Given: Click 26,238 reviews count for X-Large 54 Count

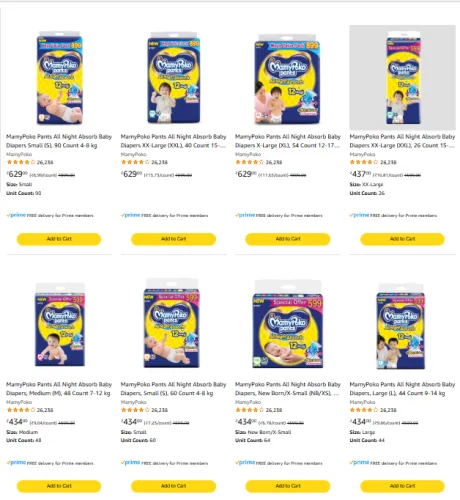Looking at the screenshot, I should (274, 162).
